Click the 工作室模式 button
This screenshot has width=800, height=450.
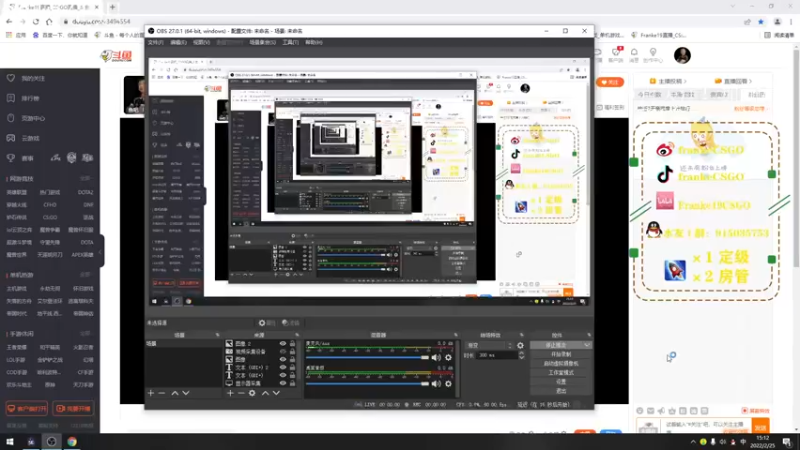(x=561, y=373)
